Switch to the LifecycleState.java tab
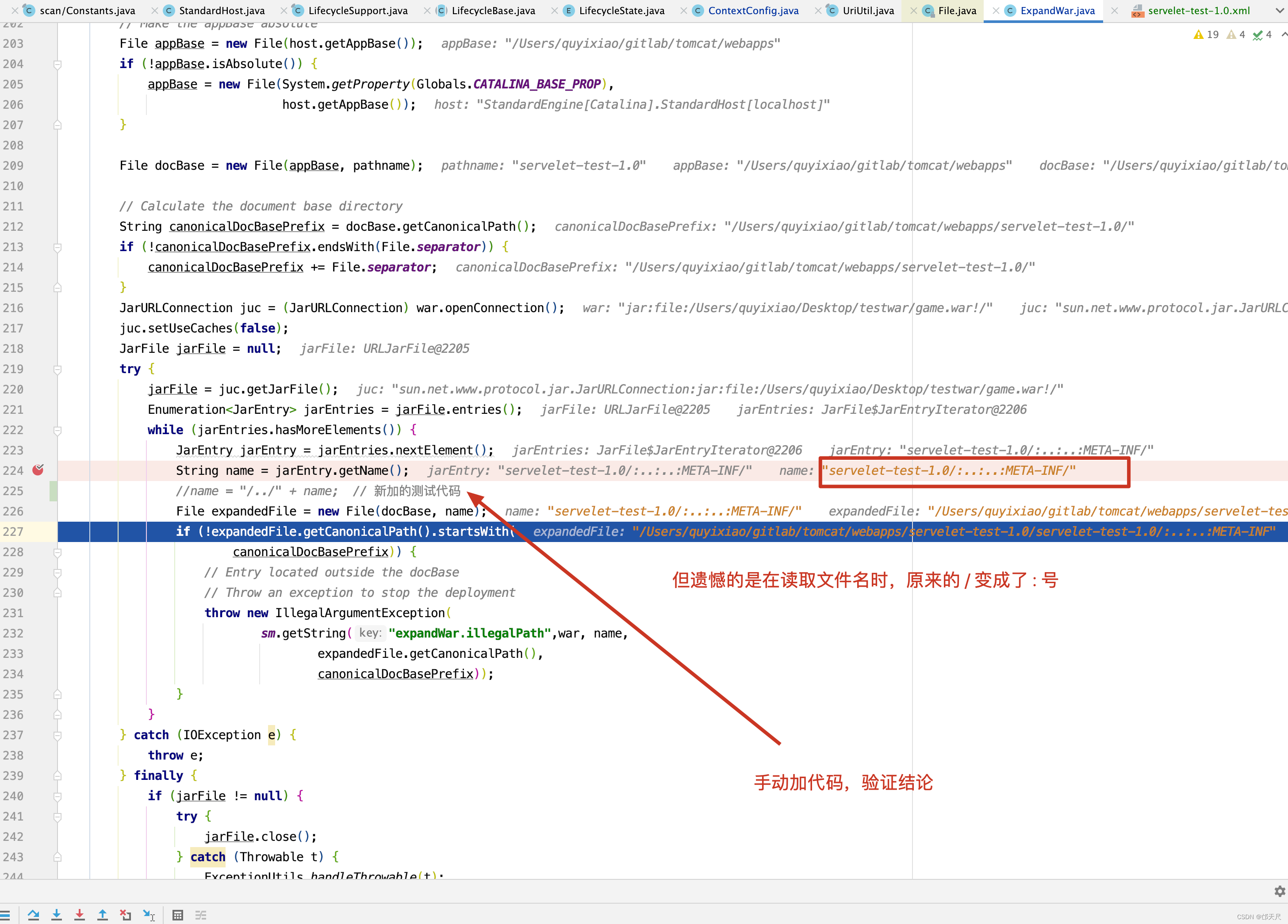This screenshot has height=924, width=1288. tap(621, 11)
